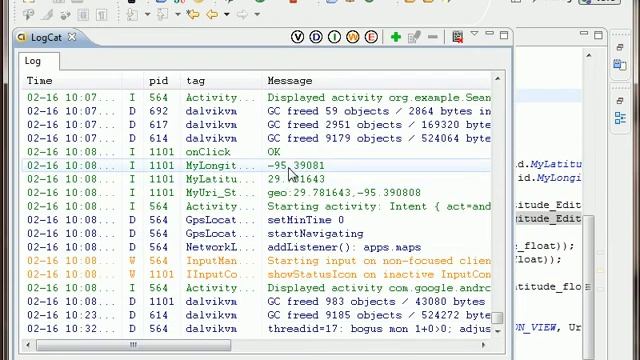Select 'GC freed 2951 objects' log row
The image size is (640, 360).
coord(256,124)
